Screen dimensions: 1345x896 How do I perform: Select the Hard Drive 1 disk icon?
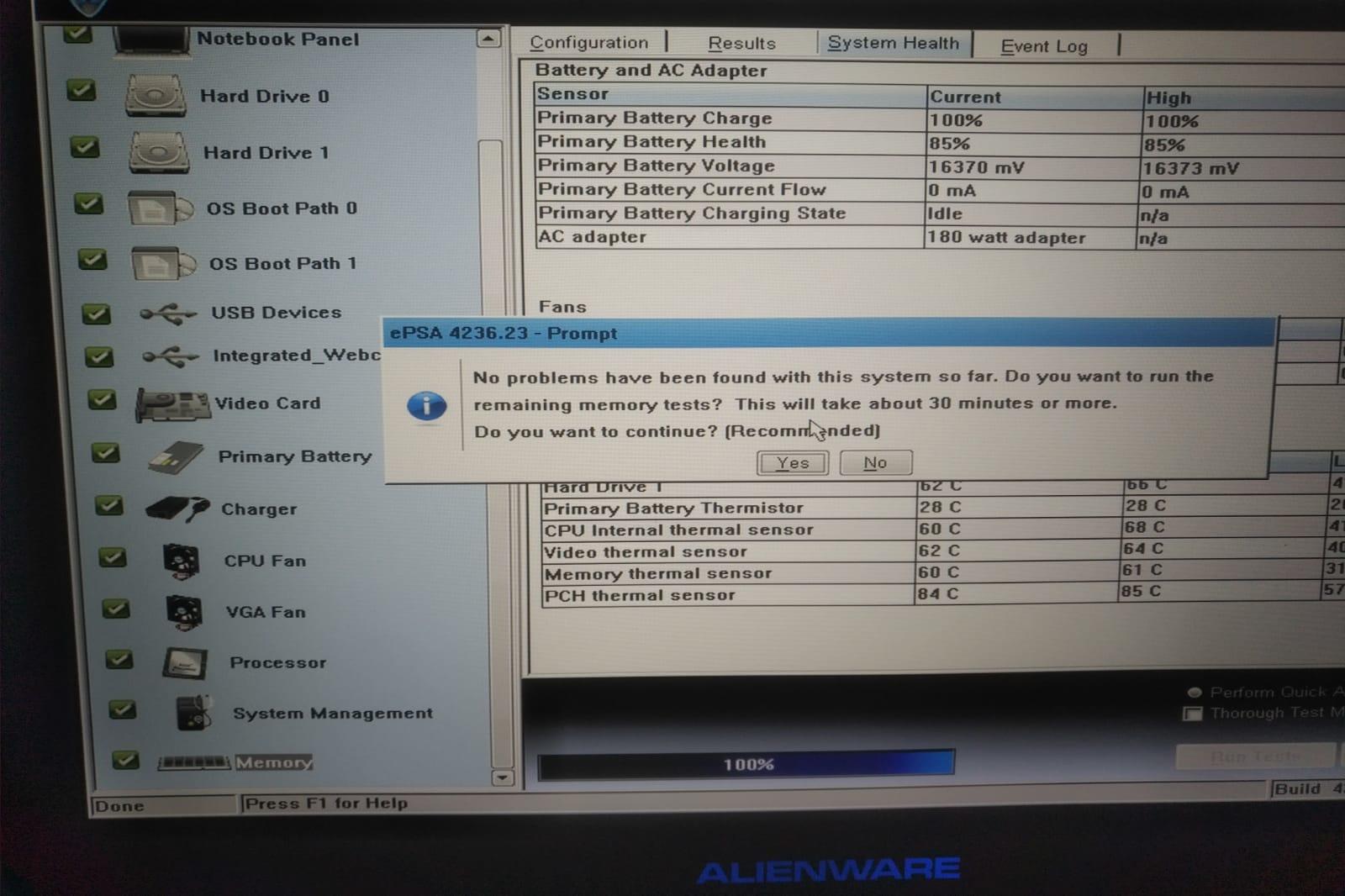coord(159,153)
